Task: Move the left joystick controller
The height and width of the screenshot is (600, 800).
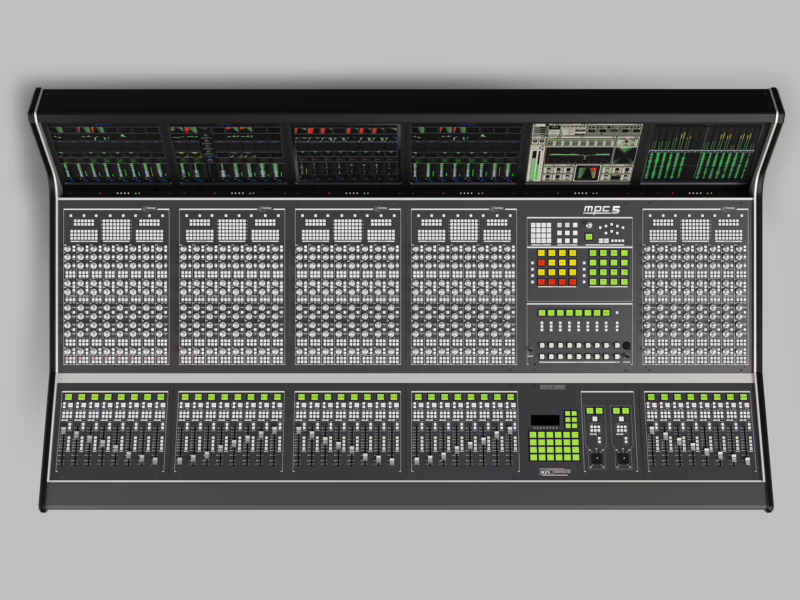Action: click(597, 458)
